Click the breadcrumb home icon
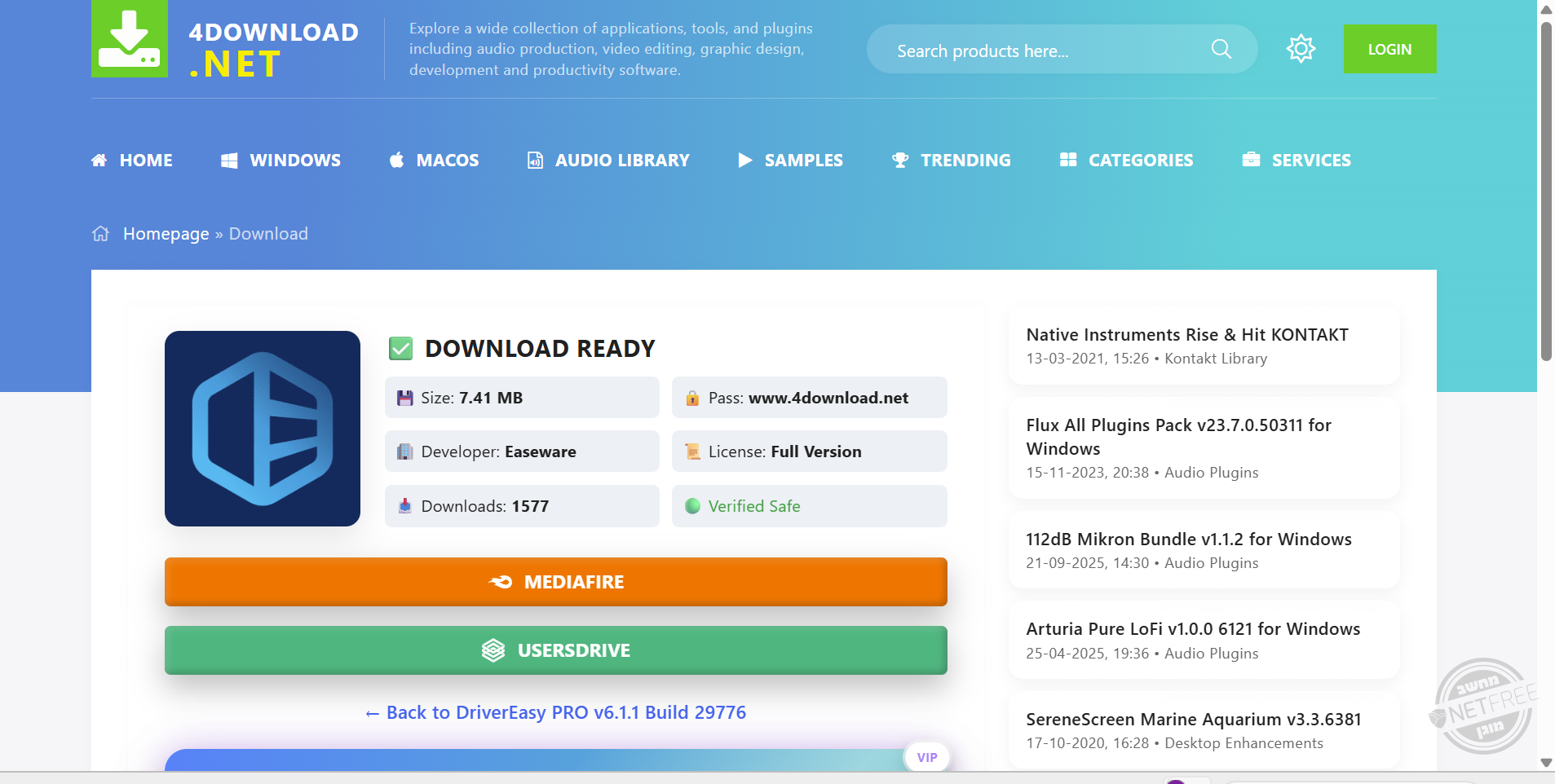The width and height of the screenshot is (1555, 784). [x=100, y=234]
